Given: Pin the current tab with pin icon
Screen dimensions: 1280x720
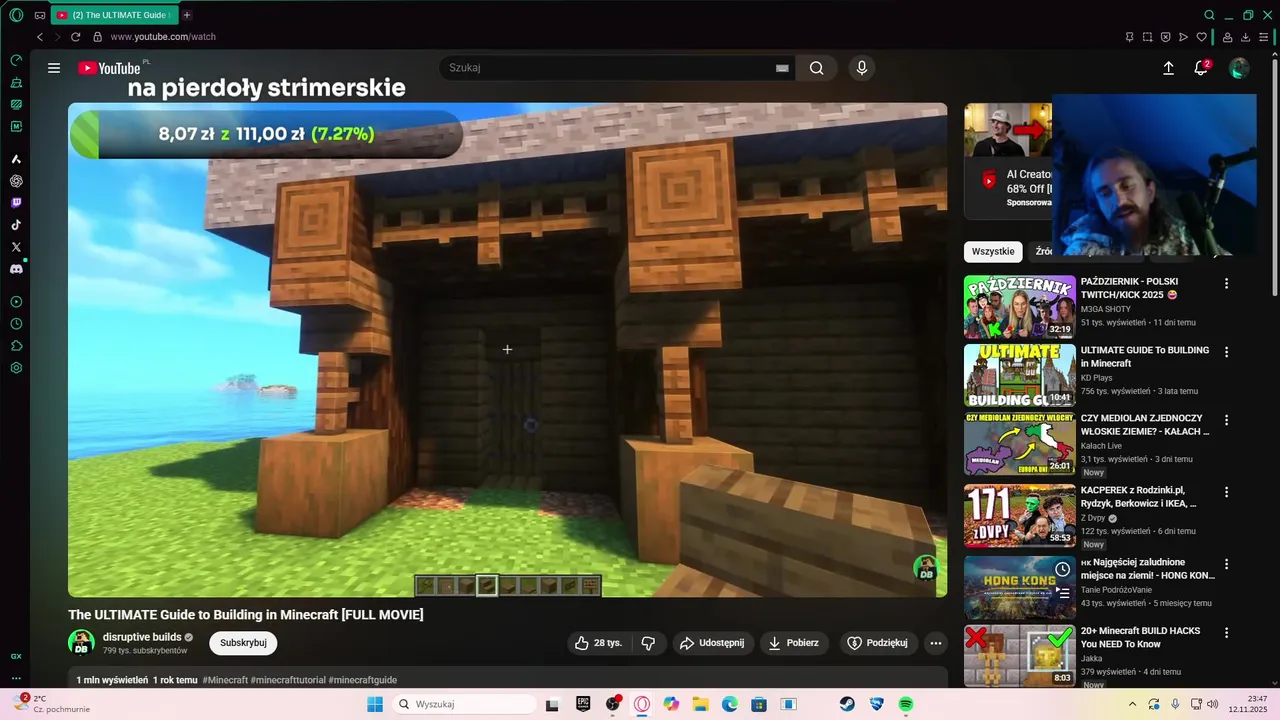Looking at the screenshot, I should (1129, 37).
